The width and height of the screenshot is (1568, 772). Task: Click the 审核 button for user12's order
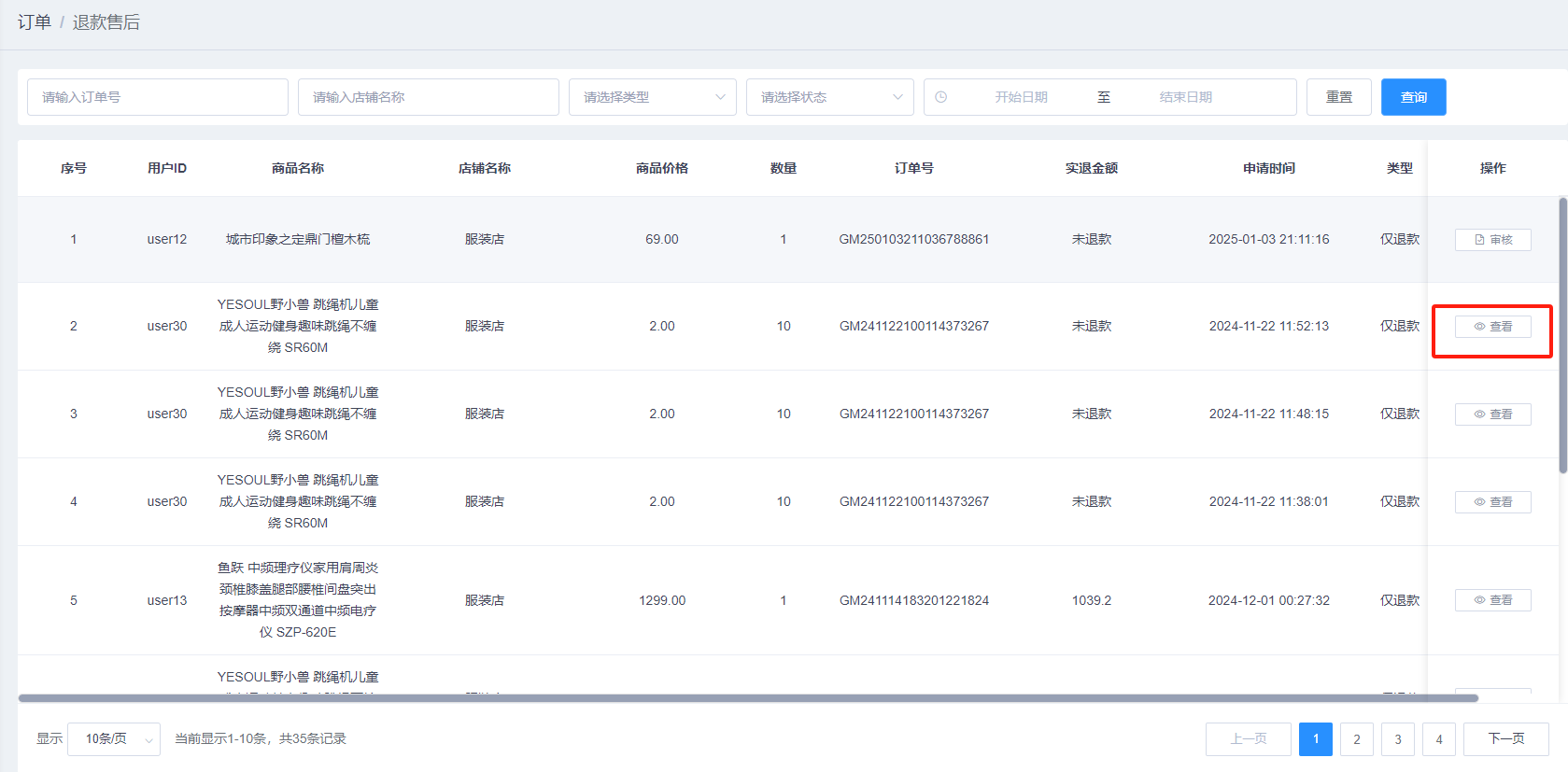[1492, 240]
